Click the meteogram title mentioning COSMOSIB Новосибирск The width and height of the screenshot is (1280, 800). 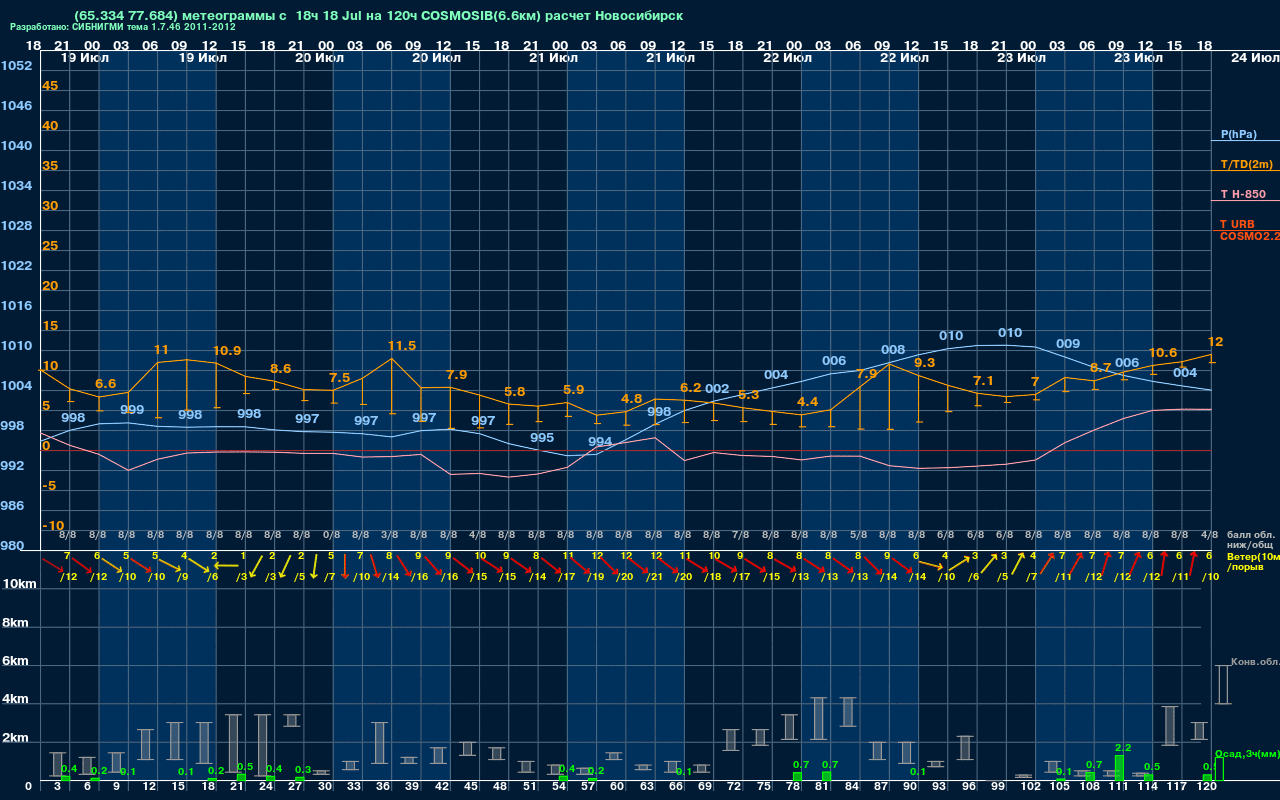(378, 16)
